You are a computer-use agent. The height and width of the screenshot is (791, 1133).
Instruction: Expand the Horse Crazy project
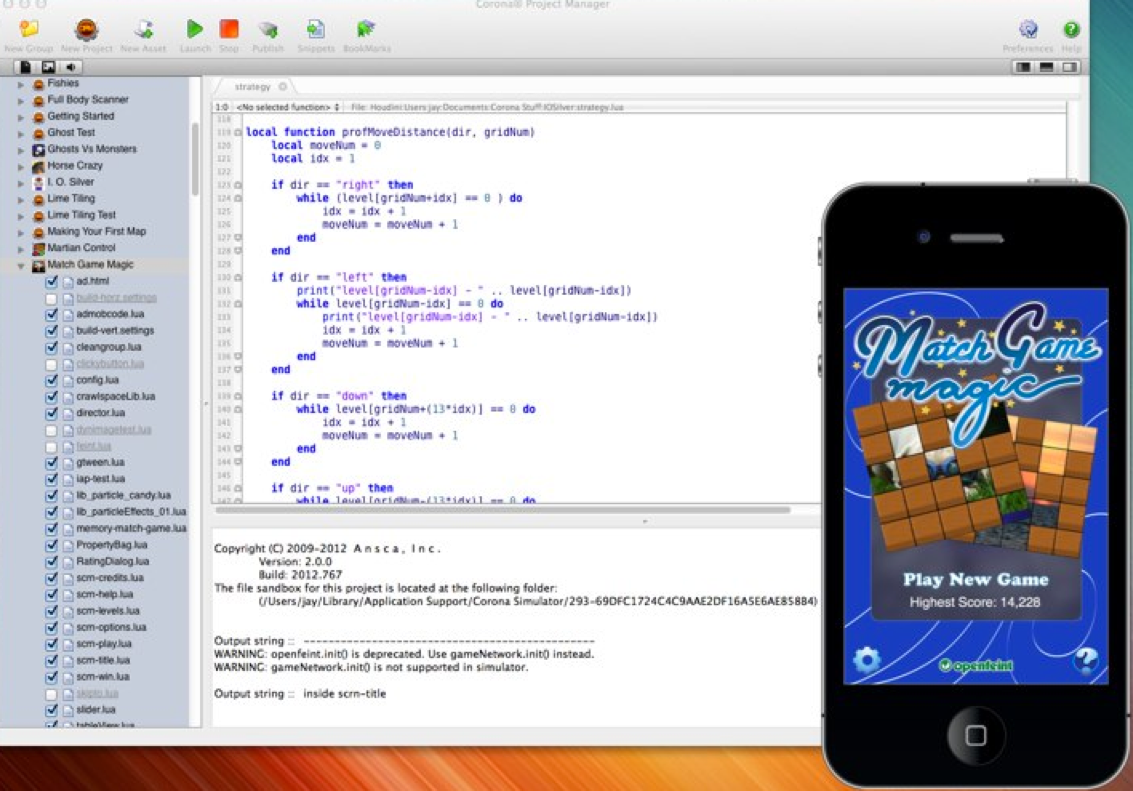click(21, 167)
